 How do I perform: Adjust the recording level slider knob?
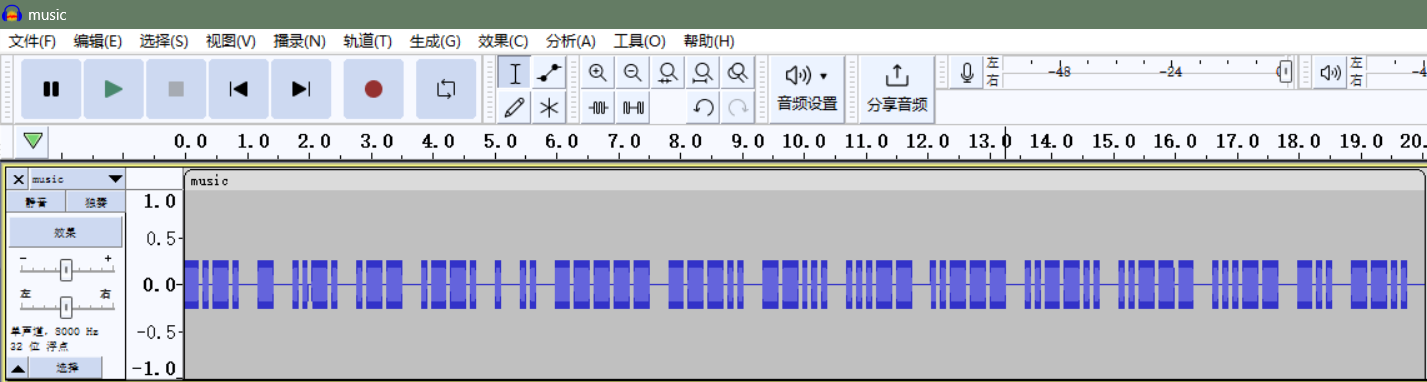click(x=1285, y=72)
